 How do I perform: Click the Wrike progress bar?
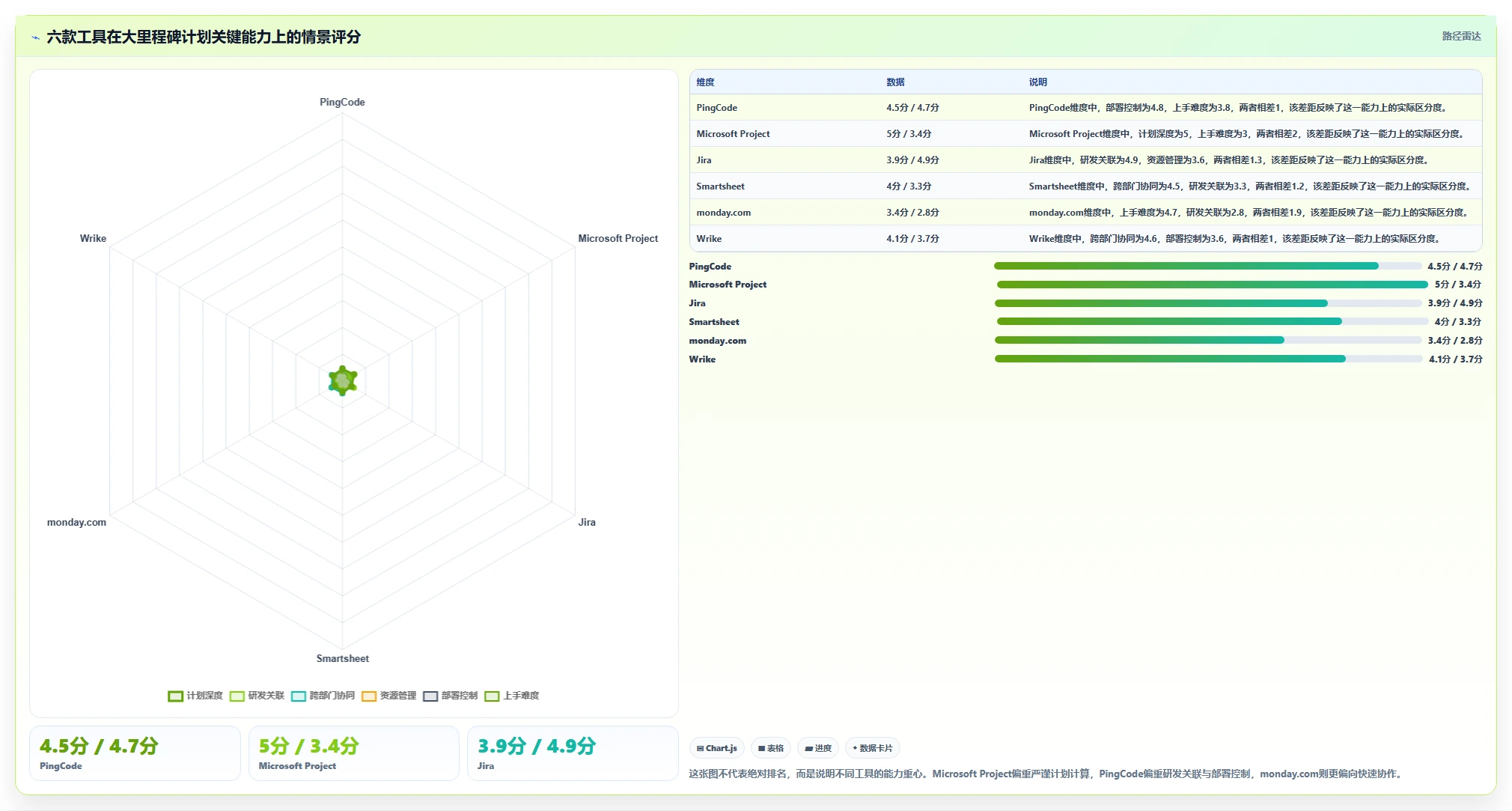point(1208,359)
